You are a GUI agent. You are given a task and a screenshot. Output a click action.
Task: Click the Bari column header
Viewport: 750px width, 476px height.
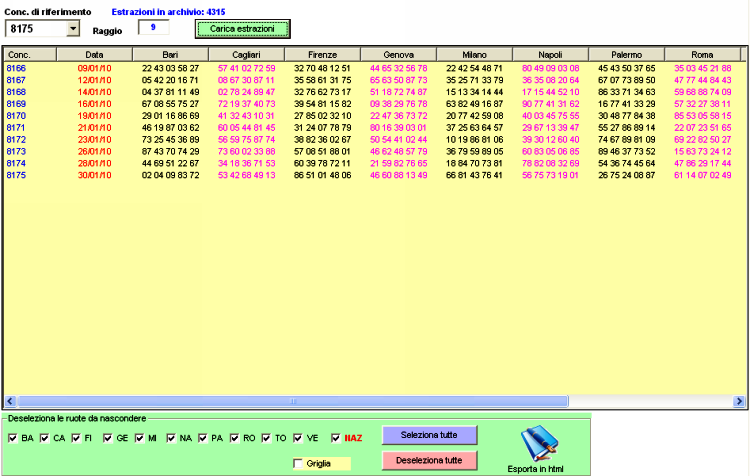(x=170, y=54)
